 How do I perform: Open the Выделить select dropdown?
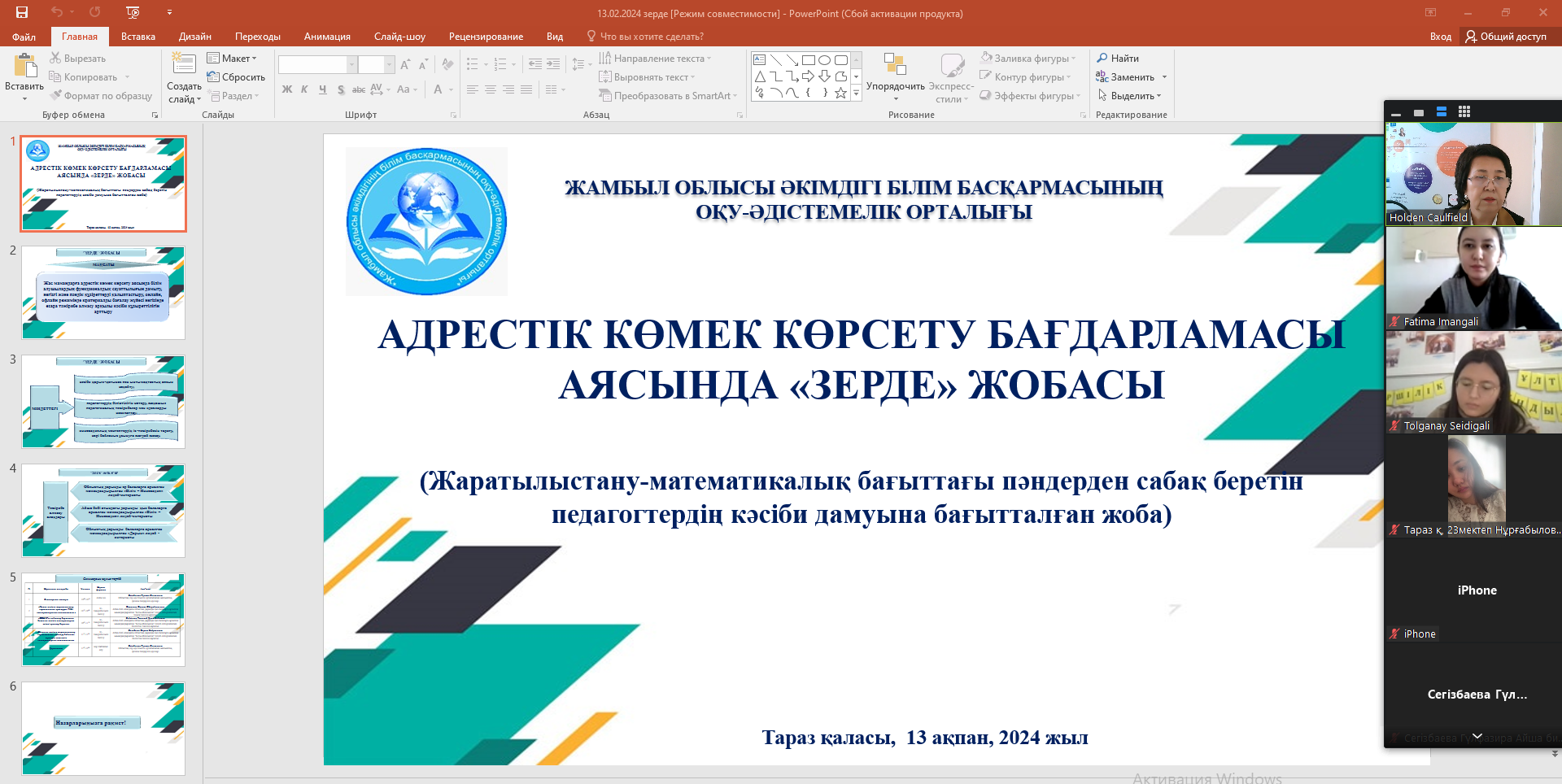pos(1129,95)
